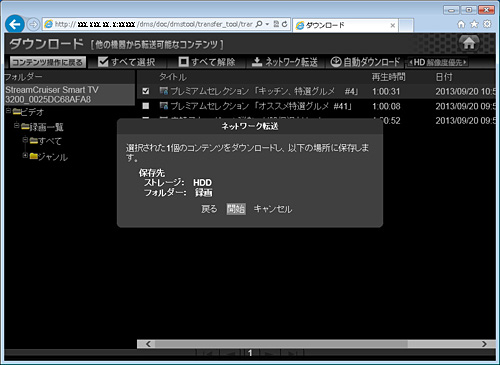Screen dimensions: 500x365
Task: Collapse the ビデオ folder tree node
Action: [9, 110]
